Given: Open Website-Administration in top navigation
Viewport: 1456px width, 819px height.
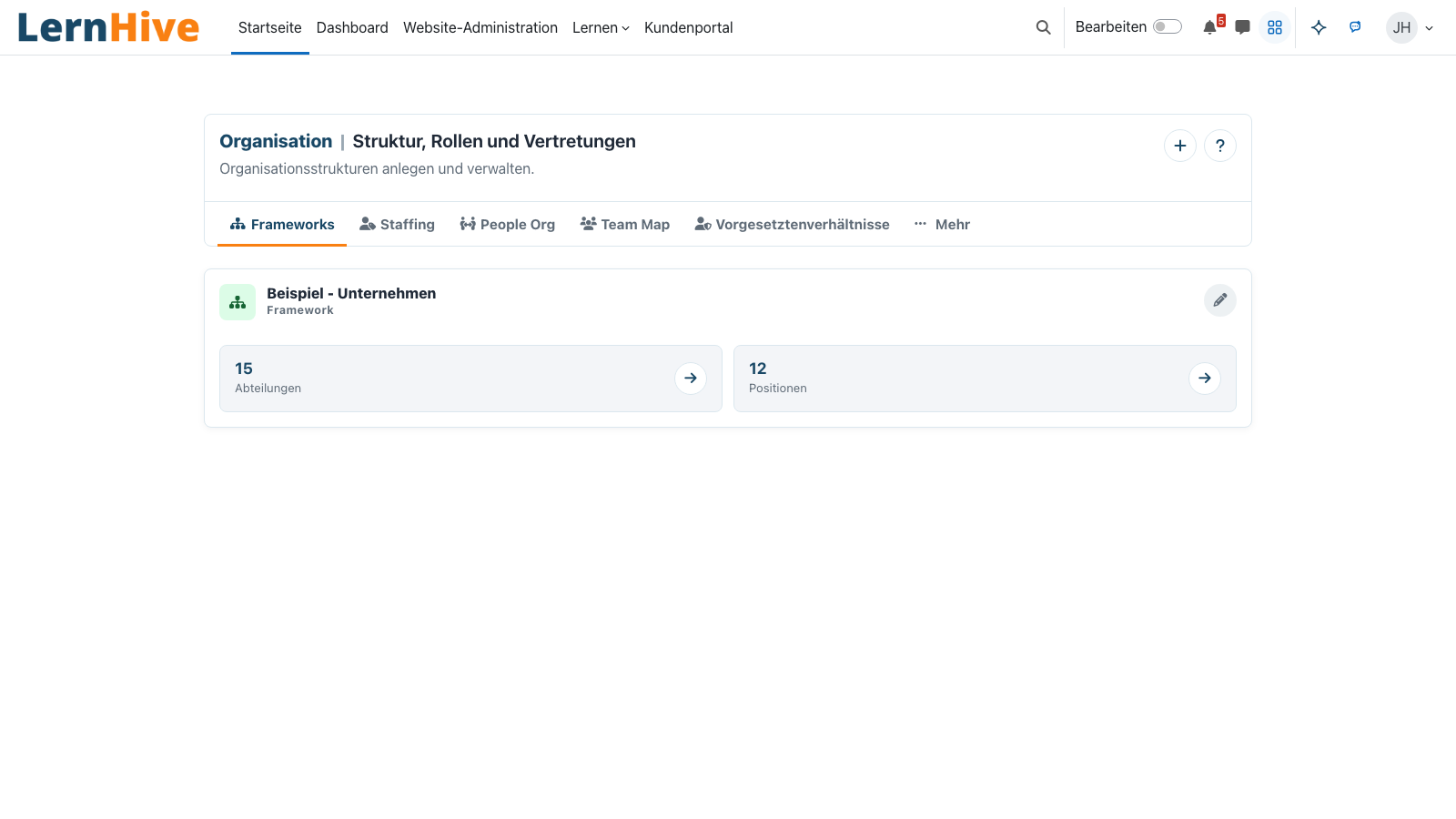Looking at the screenshot, I should (480, 27).
